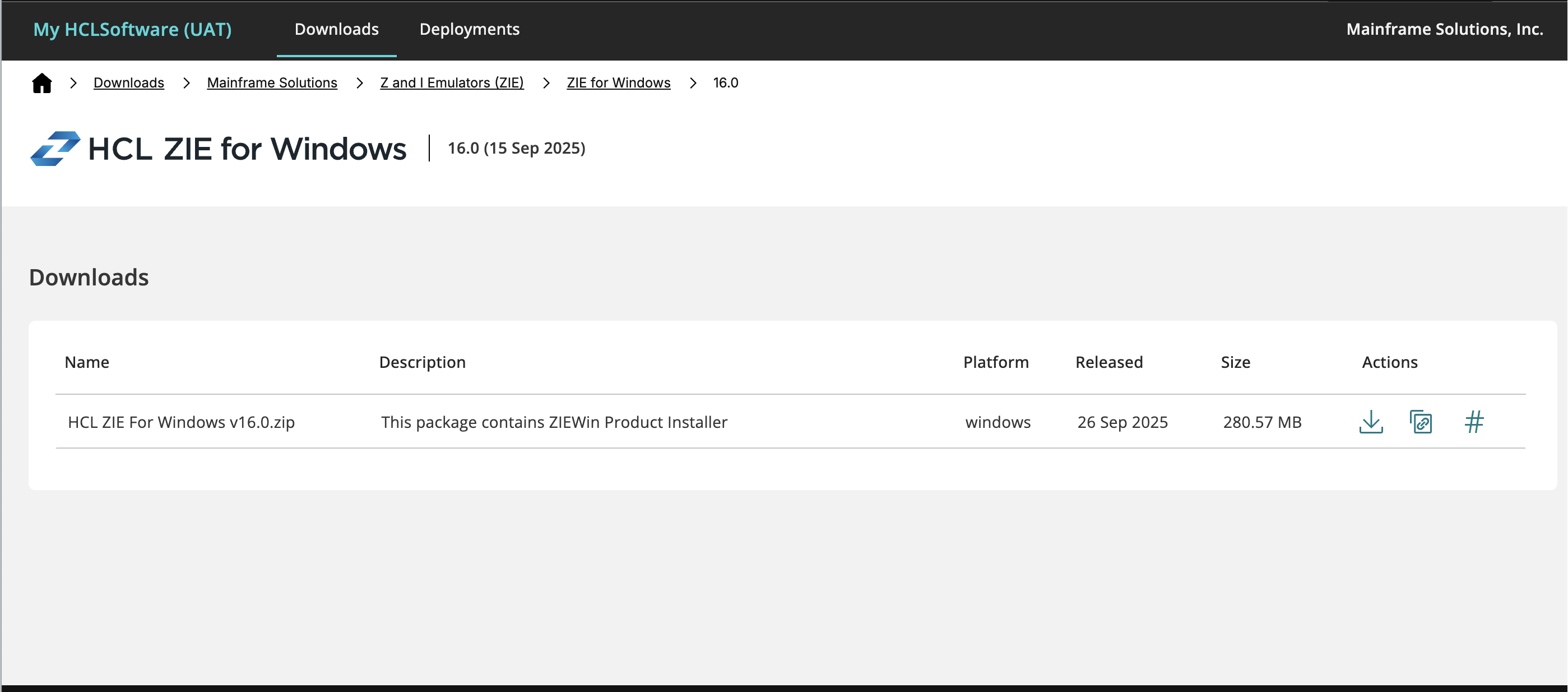The height and width of the screenshot is (692, 1568).
Task: Download HCL ZIE For Windows v16.0.zip
Action: click(x=1371, y=422)
